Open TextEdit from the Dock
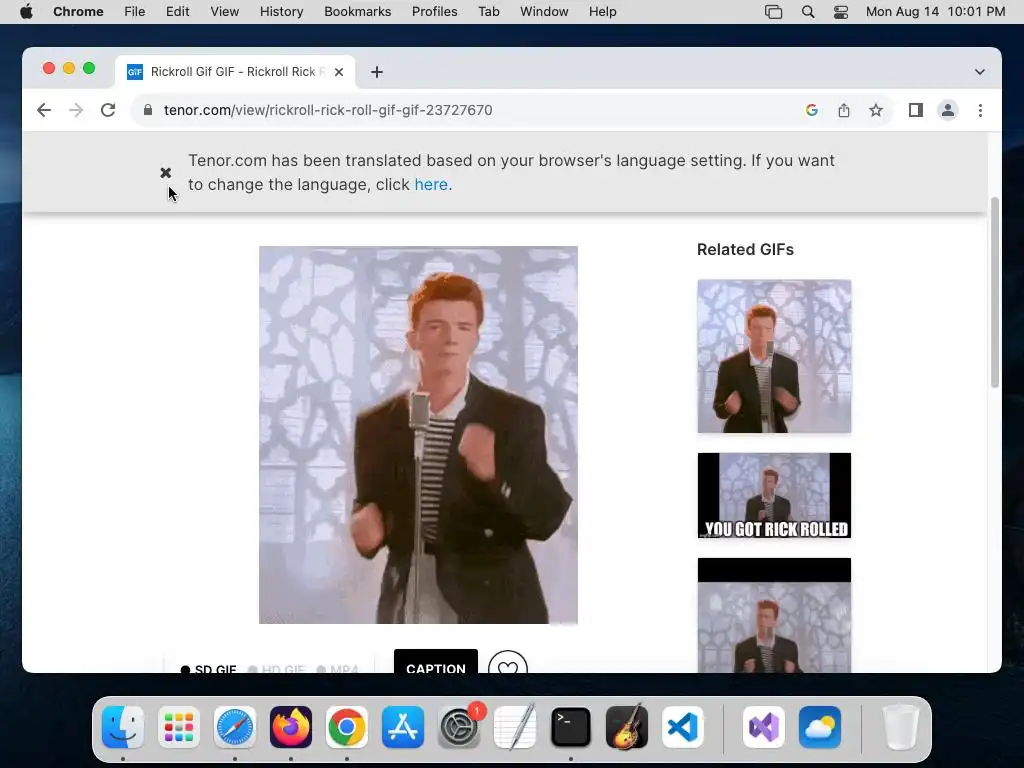Screen dimensions: 1024x768 tap(515, 727)
